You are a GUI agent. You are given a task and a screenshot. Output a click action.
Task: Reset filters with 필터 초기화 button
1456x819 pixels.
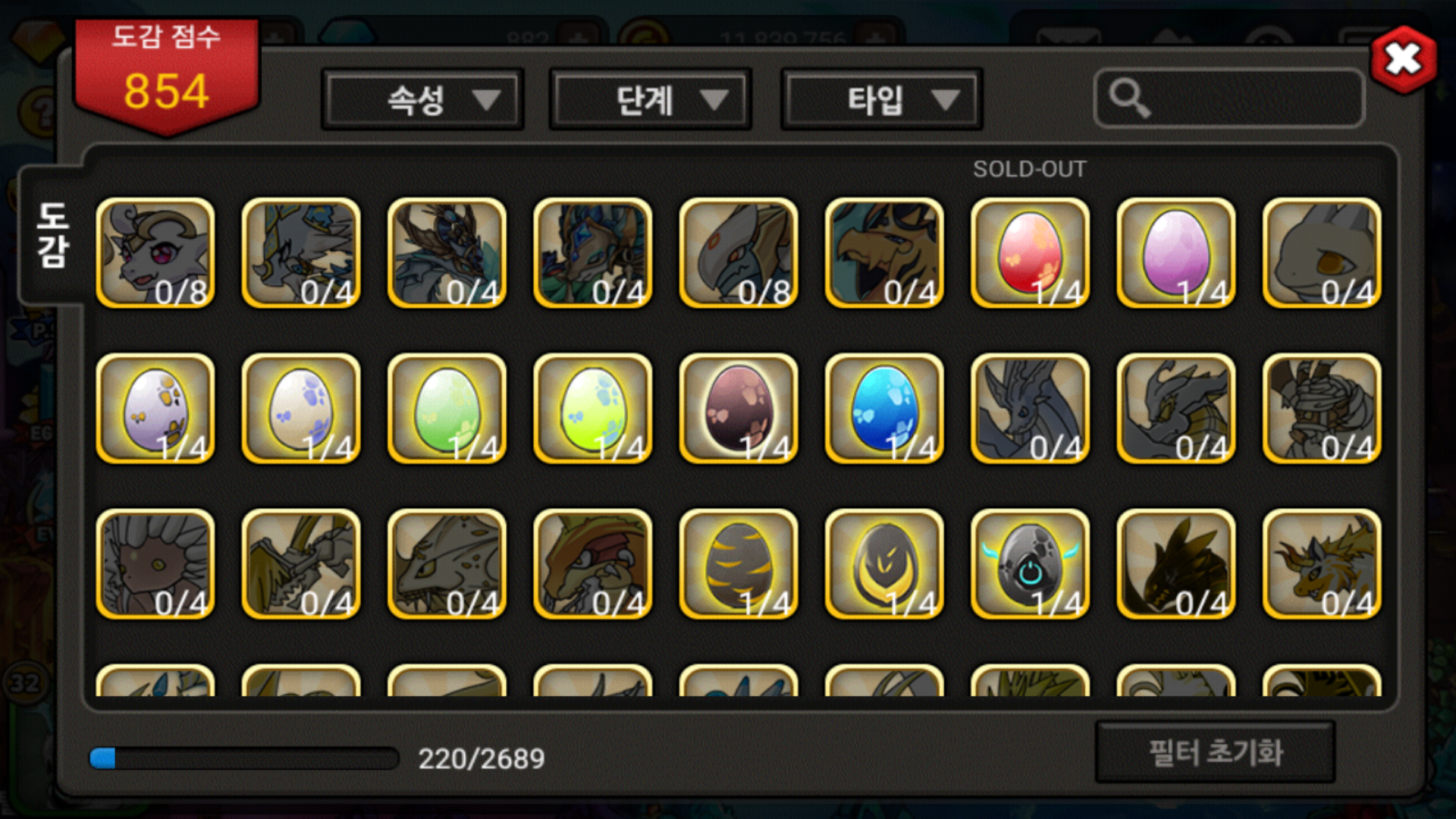(x=1215, y=752)
